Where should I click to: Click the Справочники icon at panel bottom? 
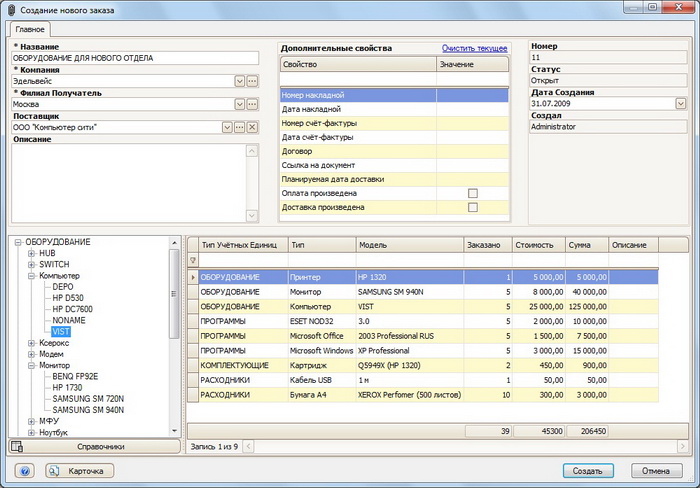pyautogui.click(x=17, y=446)
